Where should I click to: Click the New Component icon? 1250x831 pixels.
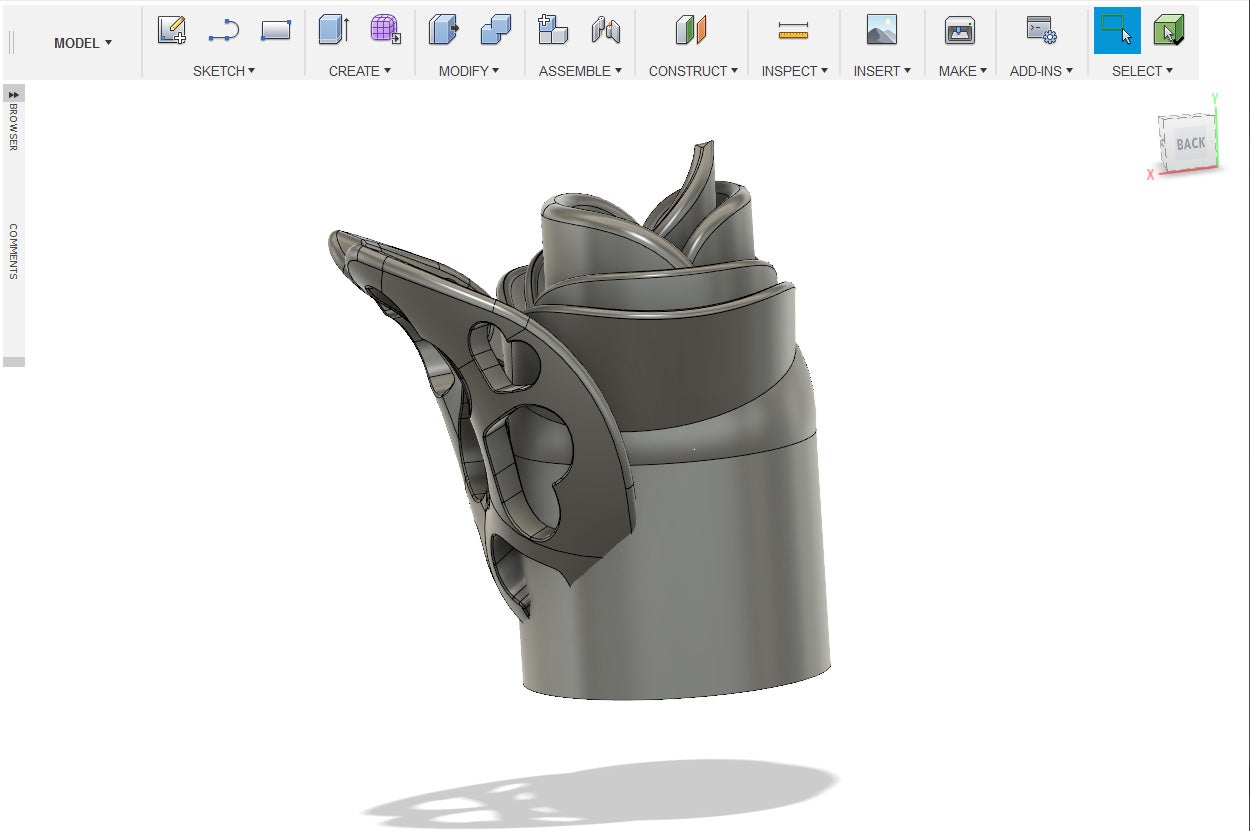(x=553, y=31)
